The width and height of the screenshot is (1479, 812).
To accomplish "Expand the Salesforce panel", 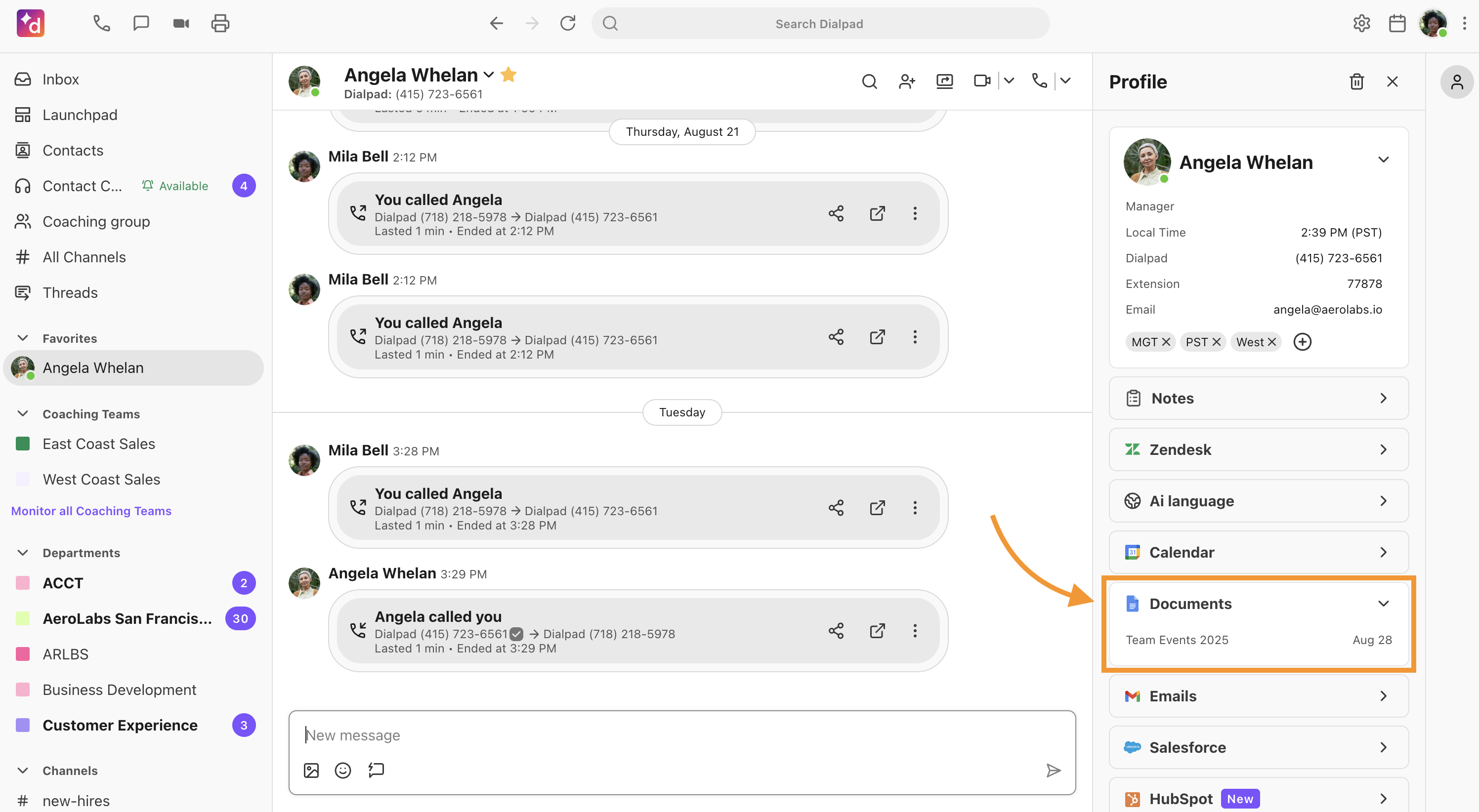I will [1259, 747].
